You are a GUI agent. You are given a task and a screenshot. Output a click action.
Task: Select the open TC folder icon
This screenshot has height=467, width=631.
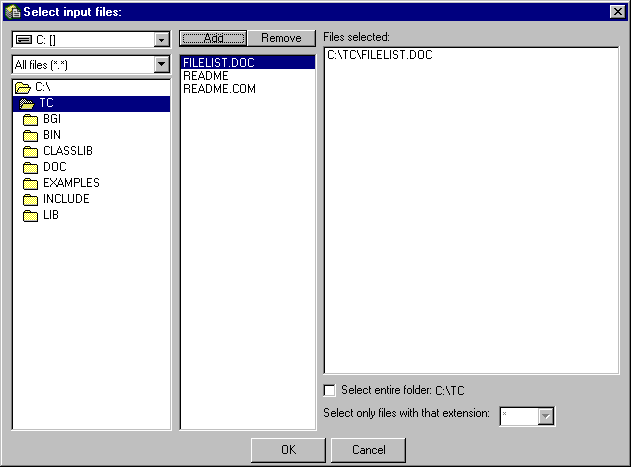(27, 103)
